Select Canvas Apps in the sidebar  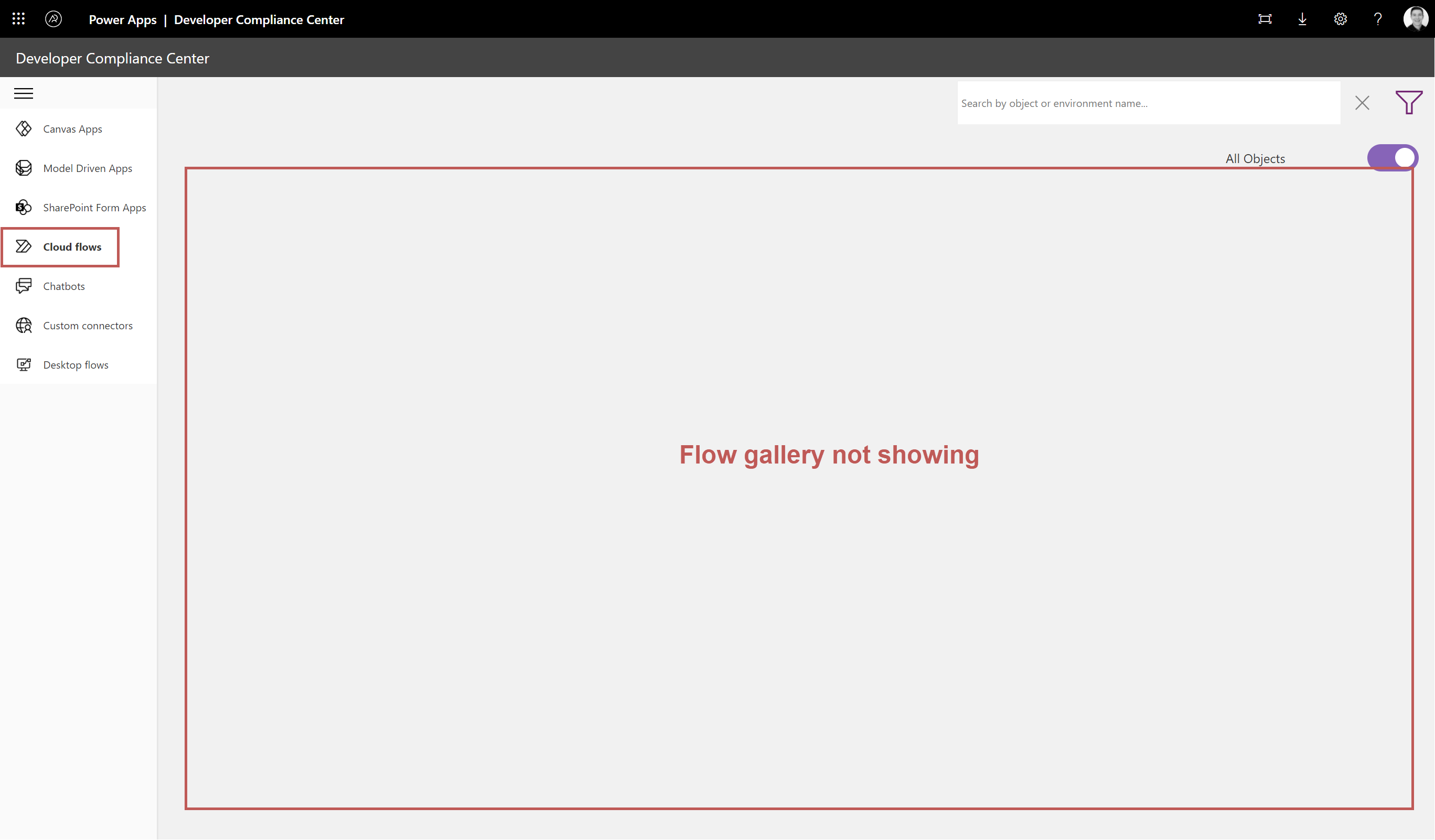pos(72,128)
